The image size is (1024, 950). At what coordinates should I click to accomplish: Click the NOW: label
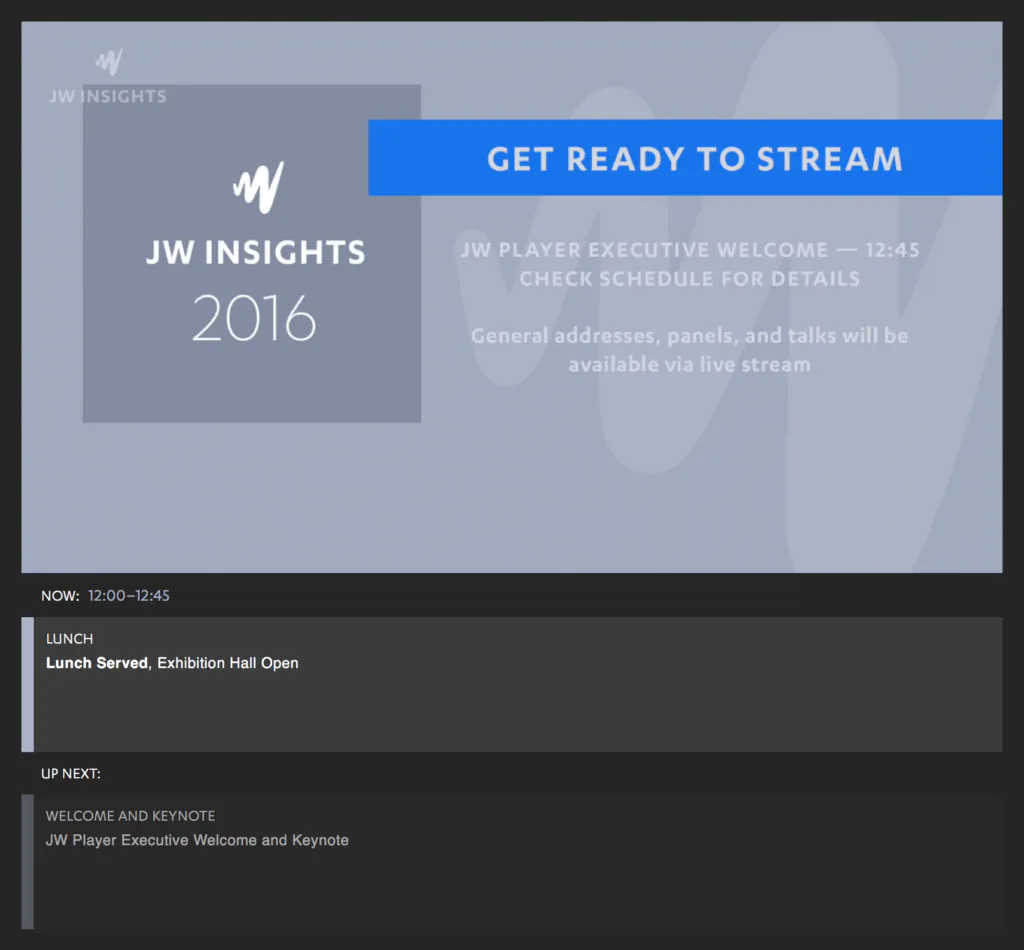[60, 596]
